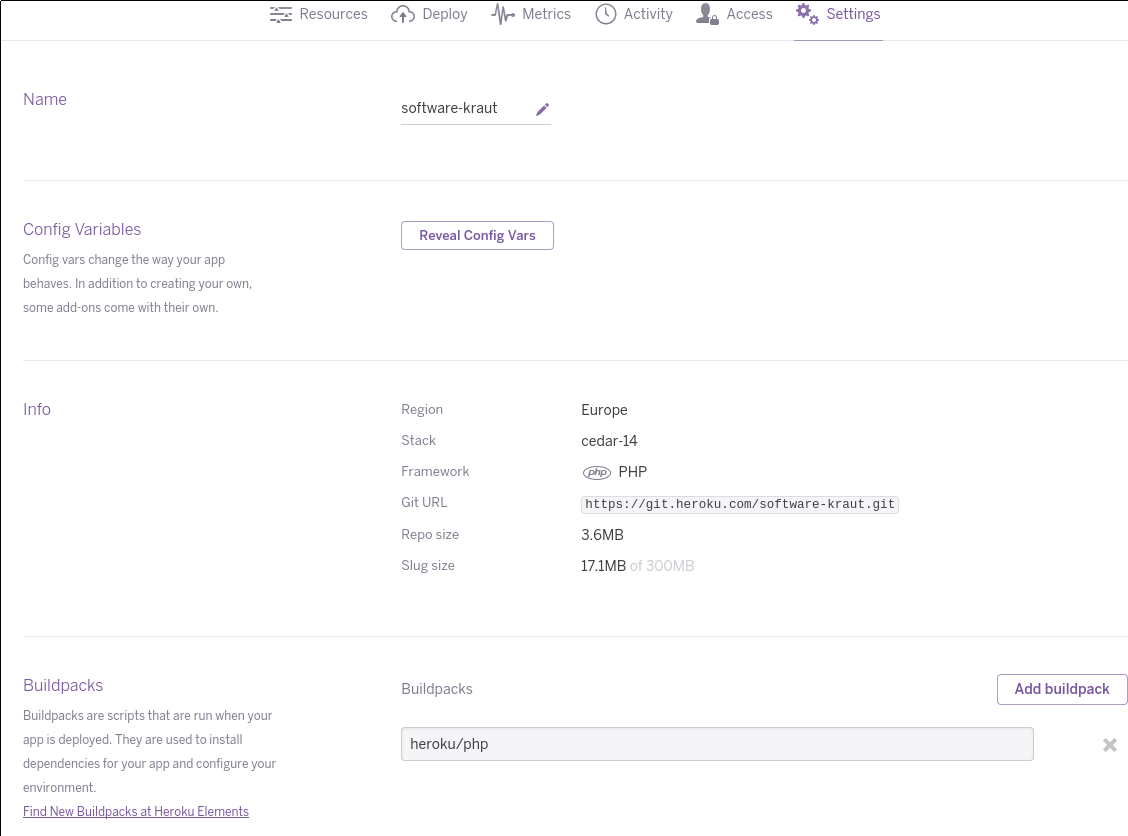The width and height of the screenshot is (1128, 836).
Task: Click the Activity clock icon
Action: [606, 14]
